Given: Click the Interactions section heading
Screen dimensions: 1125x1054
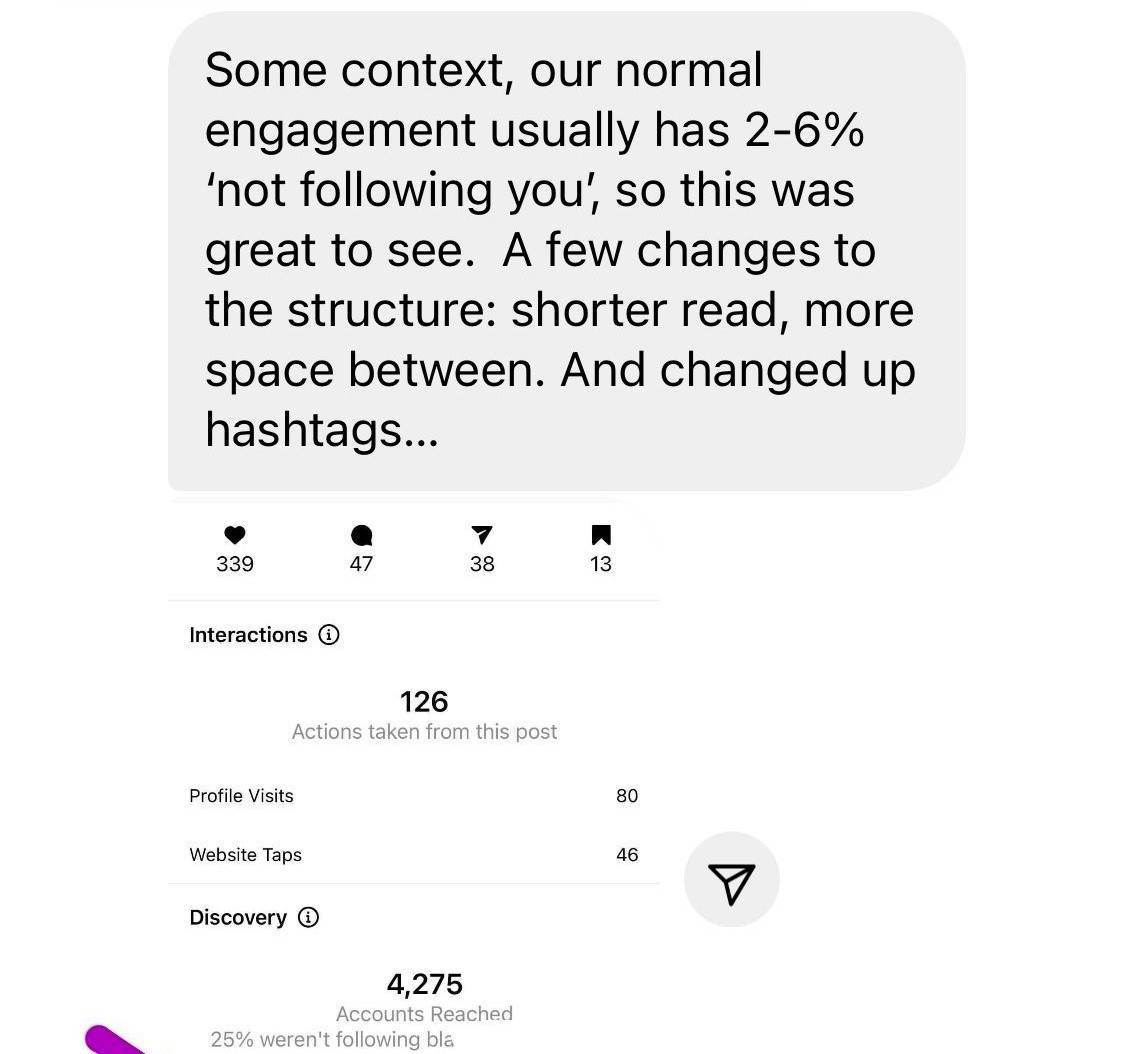Looking at the screenshot, I should 248,635.
